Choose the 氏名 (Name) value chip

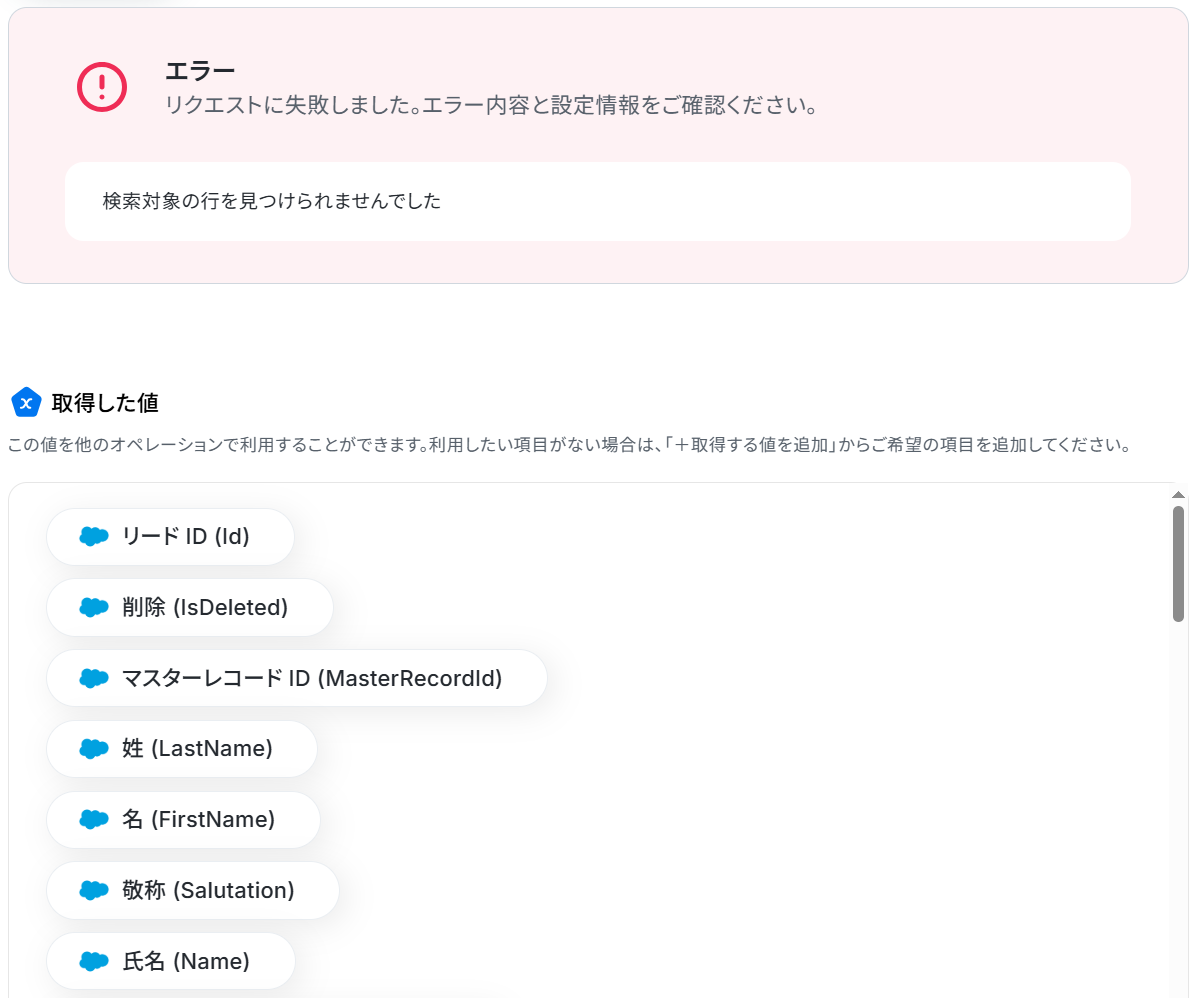point(185,961)
